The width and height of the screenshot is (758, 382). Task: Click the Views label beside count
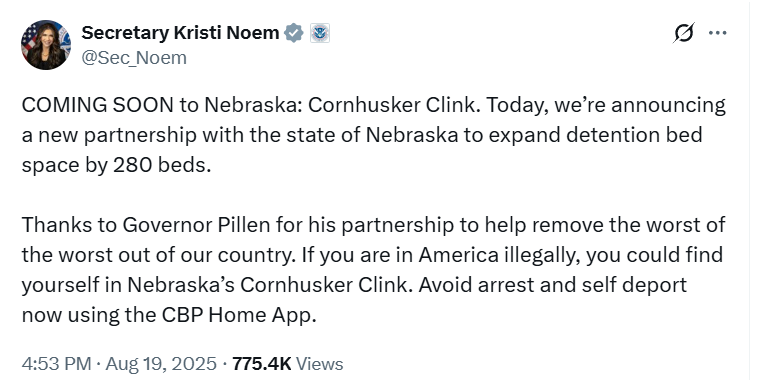coord(319,364)
